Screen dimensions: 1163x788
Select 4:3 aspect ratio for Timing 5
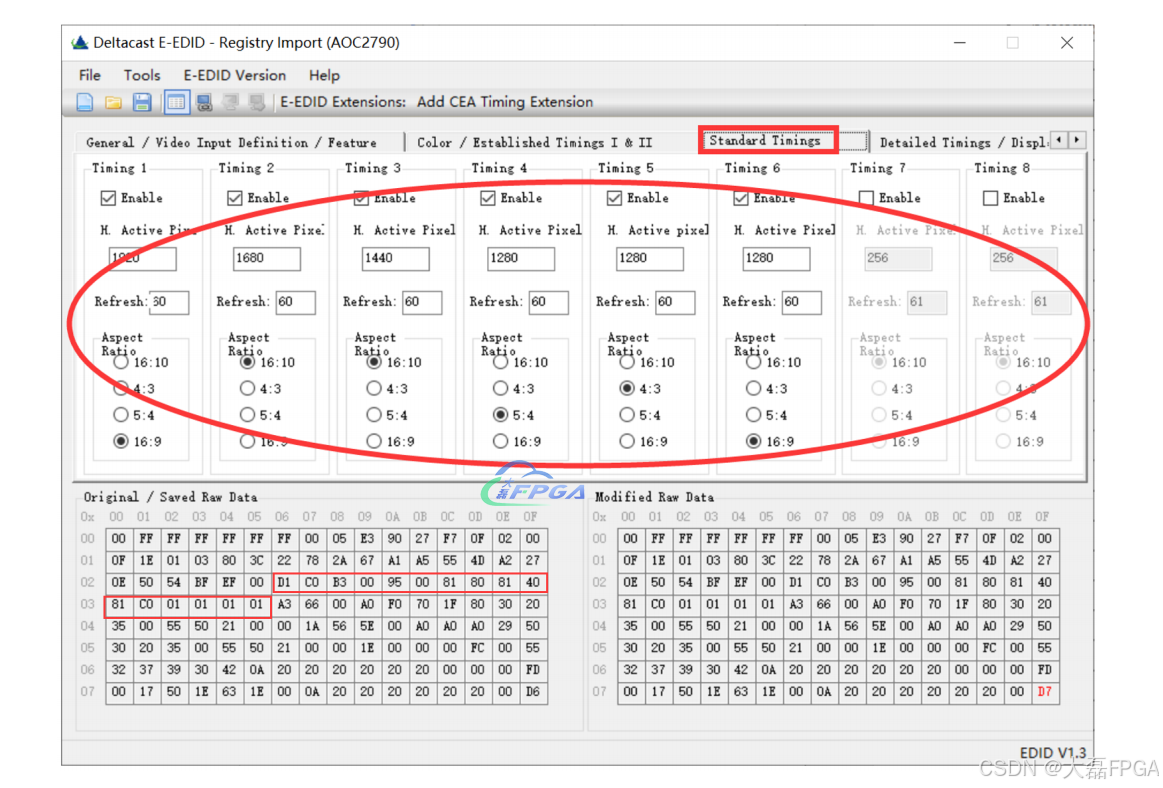[x=627, y=389]
